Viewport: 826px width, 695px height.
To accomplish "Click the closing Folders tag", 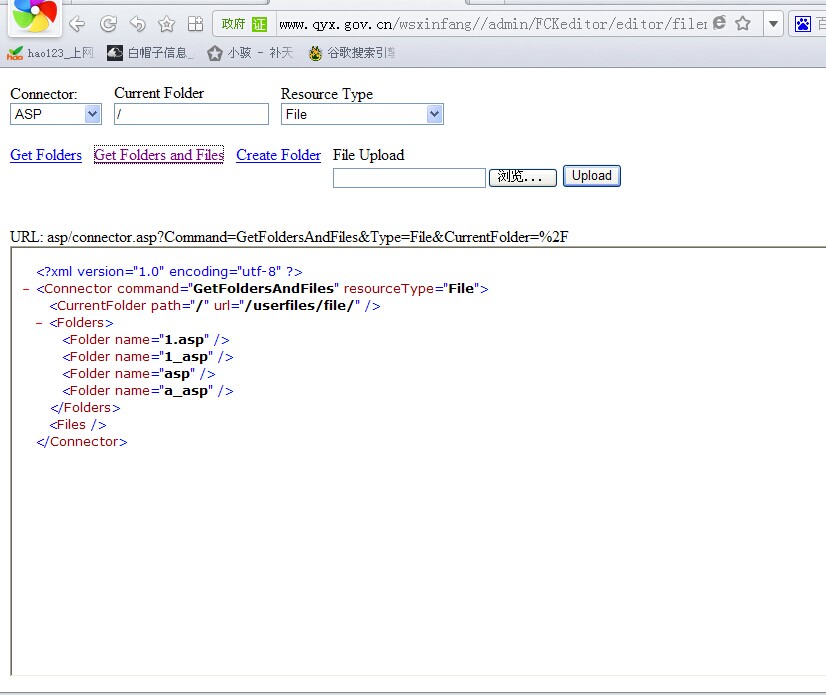I will point(85,408).
